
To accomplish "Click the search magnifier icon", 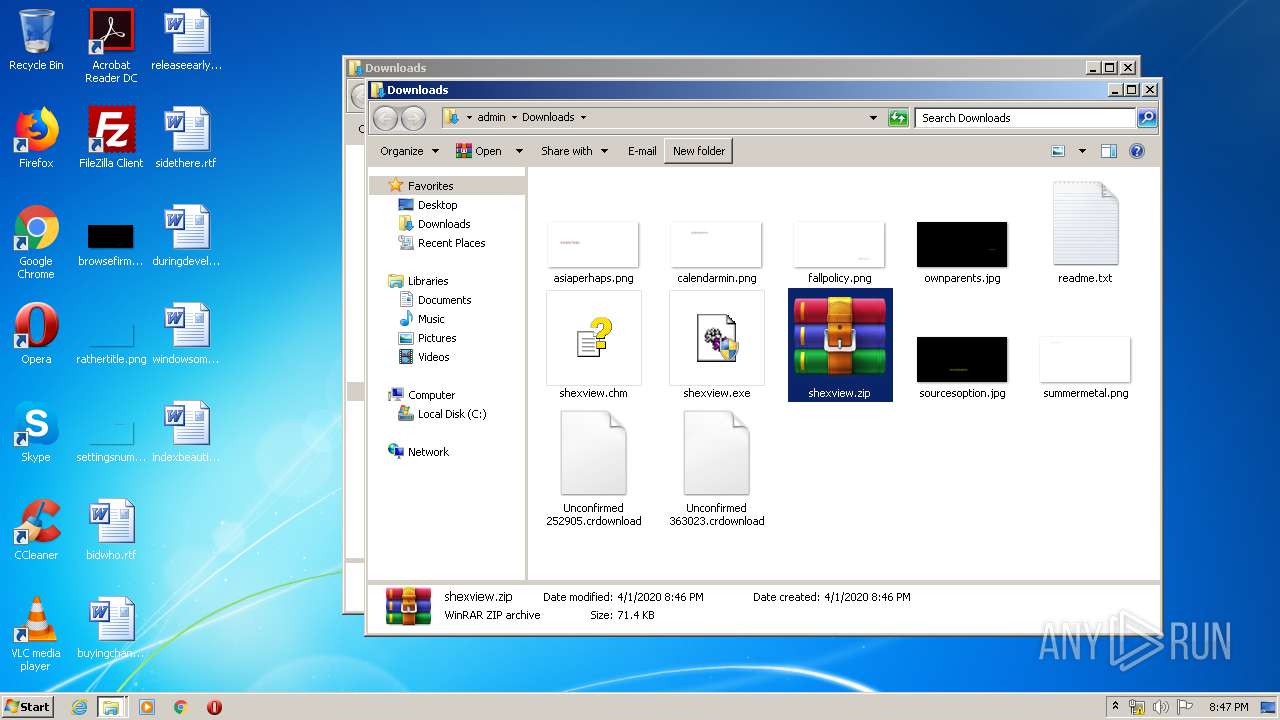I will (1147, 118).
